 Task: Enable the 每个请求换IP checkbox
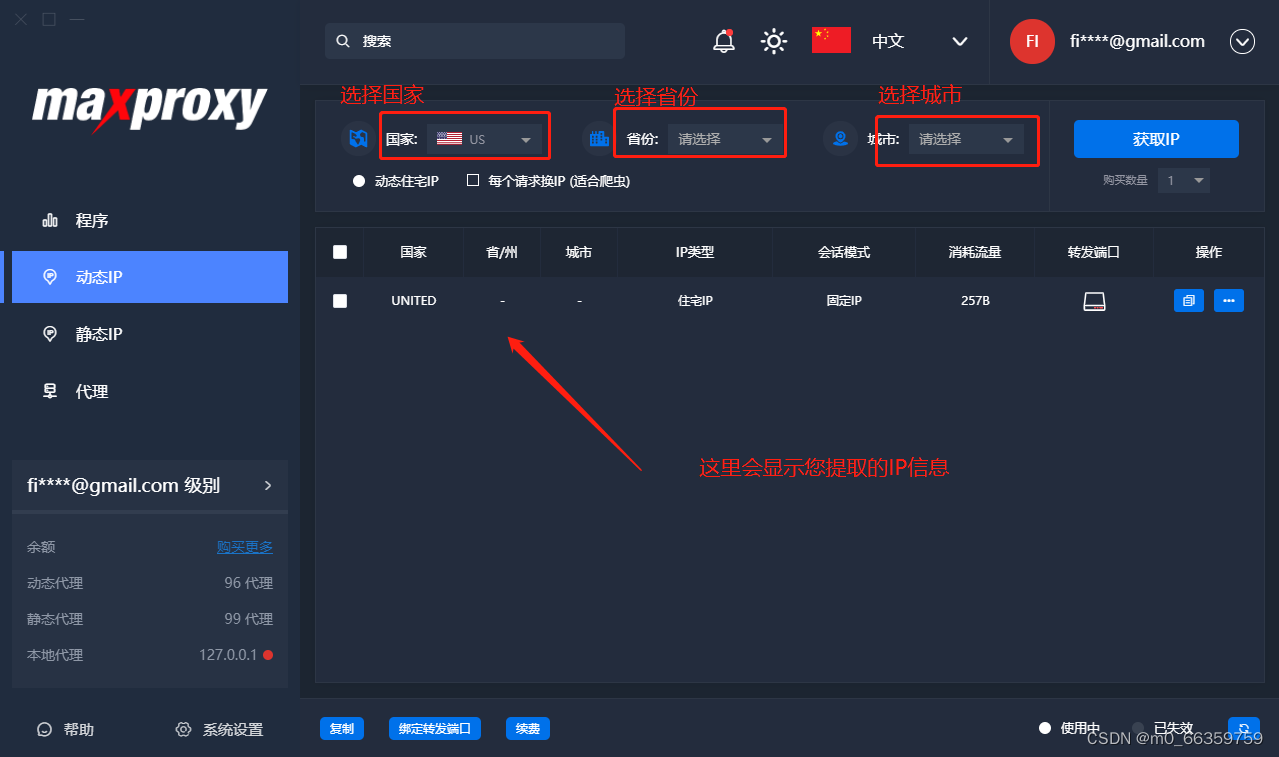473,180
